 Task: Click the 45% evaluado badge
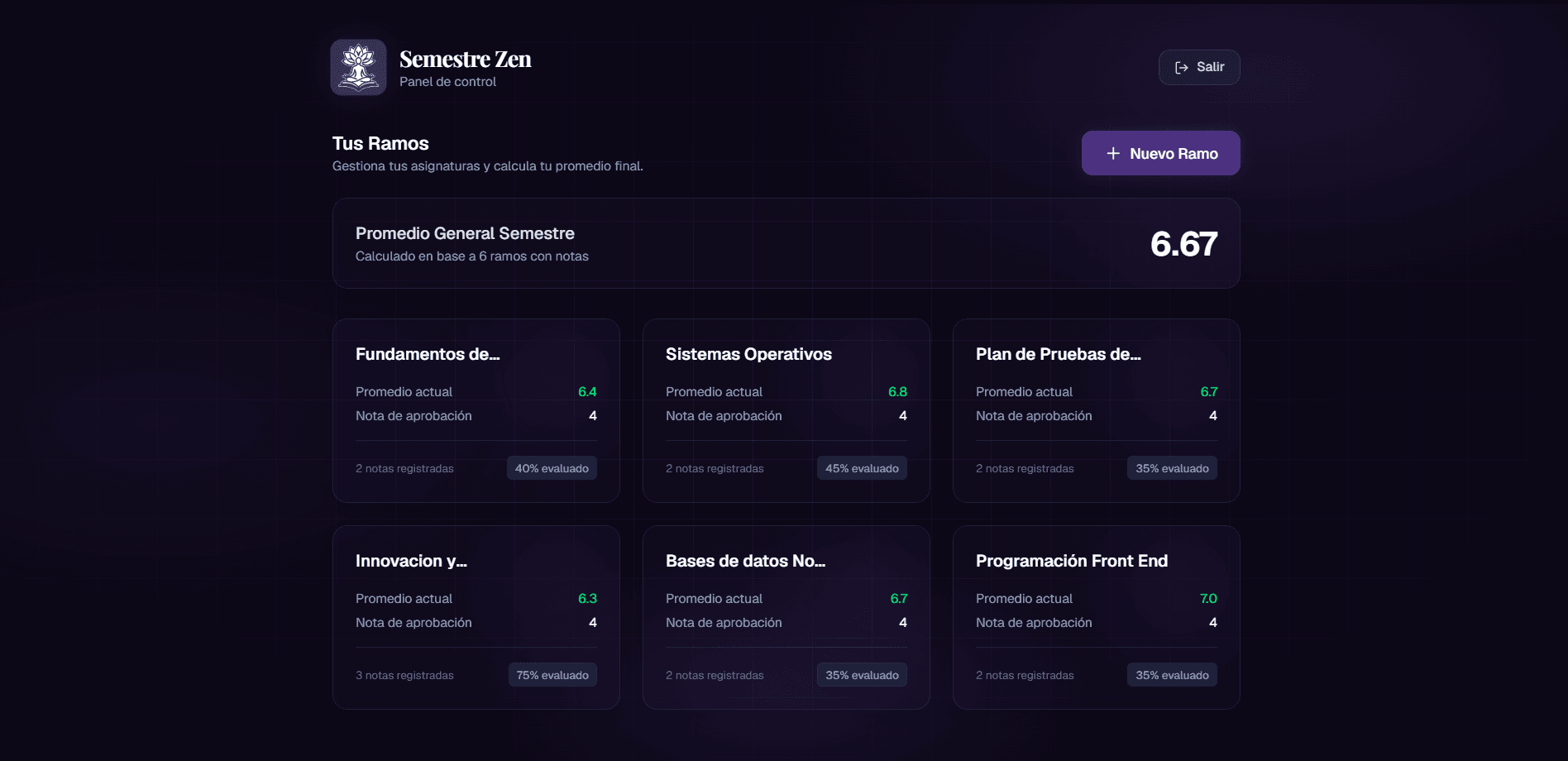[862, 468]
